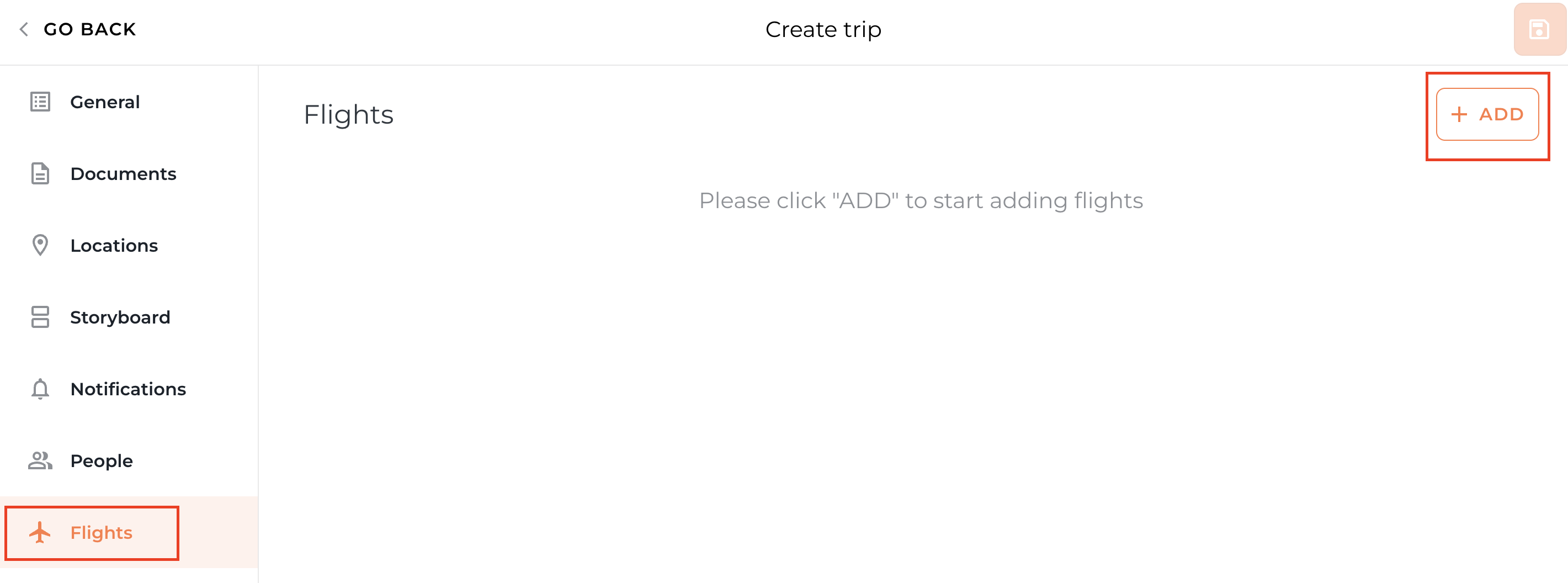Click the GO BACK text link

(x=89, y=29)
